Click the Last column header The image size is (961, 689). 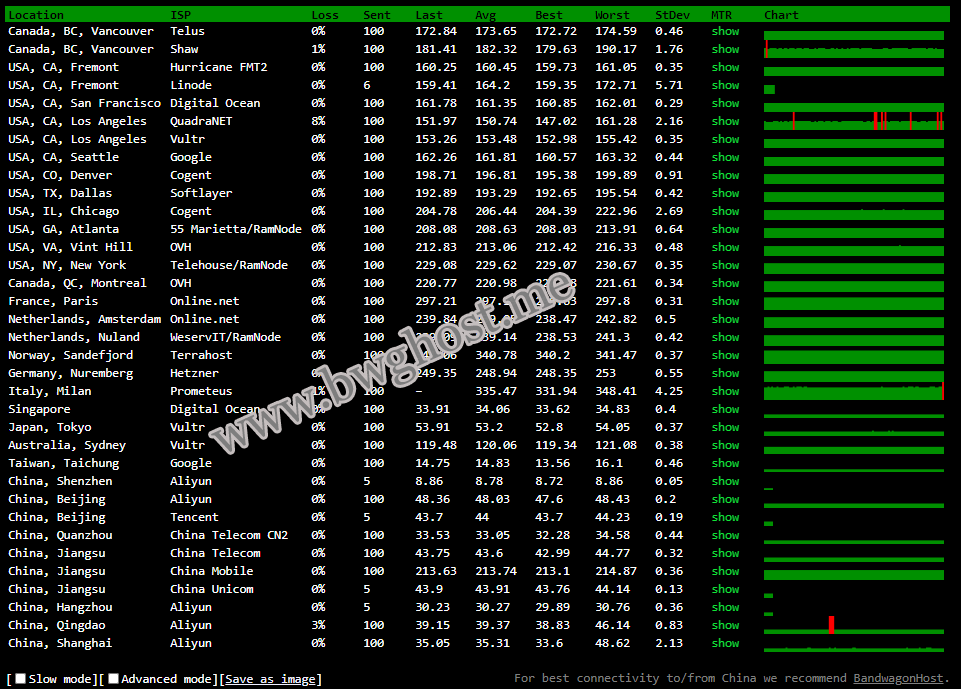click(428, 15)
